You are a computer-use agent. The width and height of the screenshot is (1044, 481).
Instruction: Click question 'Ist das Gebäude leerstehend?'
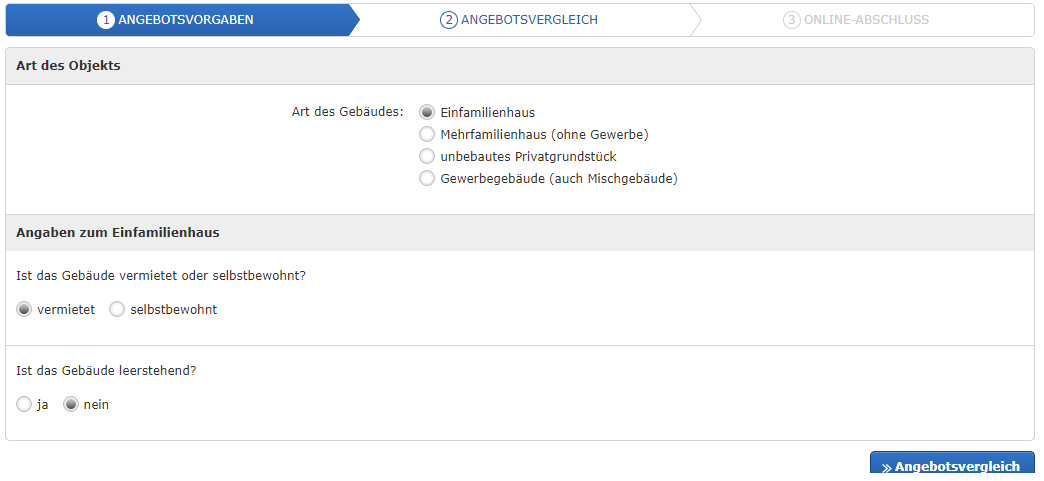click(106, 370)
